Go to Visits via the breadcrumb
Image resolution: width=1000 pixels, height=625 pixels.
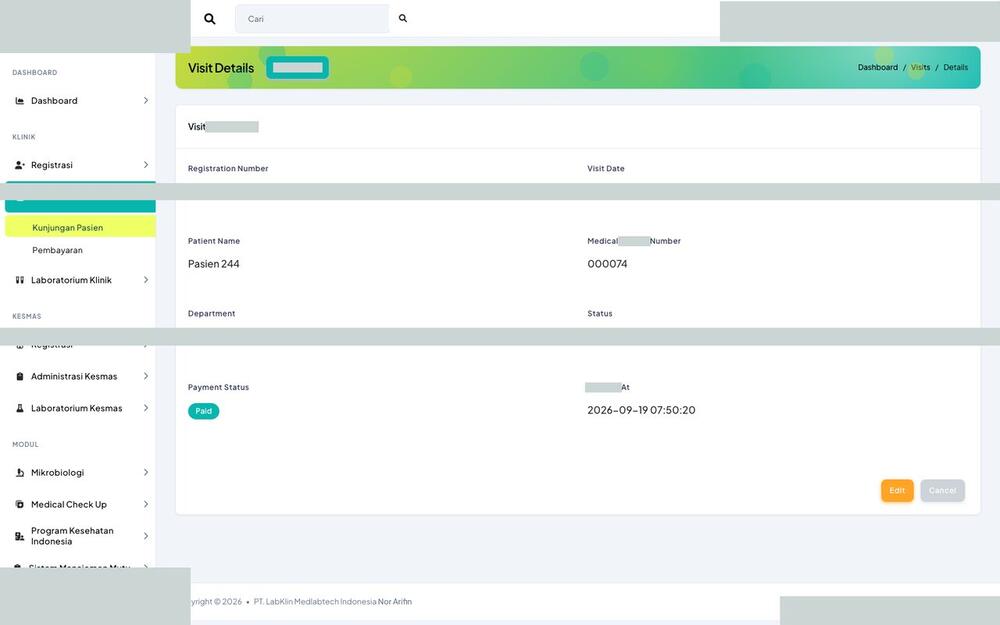(920, 67)
